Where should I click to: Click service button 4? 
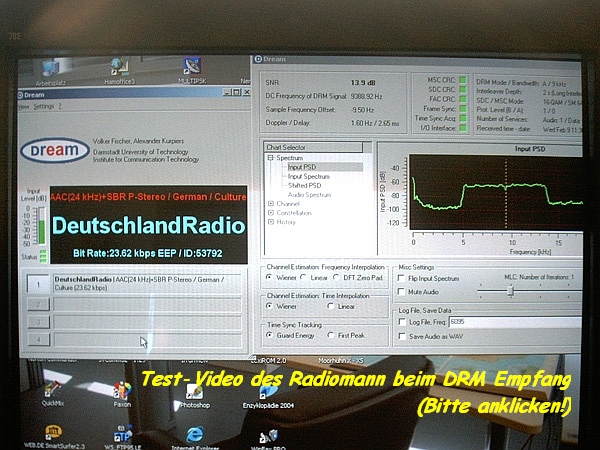coord(38,339)
